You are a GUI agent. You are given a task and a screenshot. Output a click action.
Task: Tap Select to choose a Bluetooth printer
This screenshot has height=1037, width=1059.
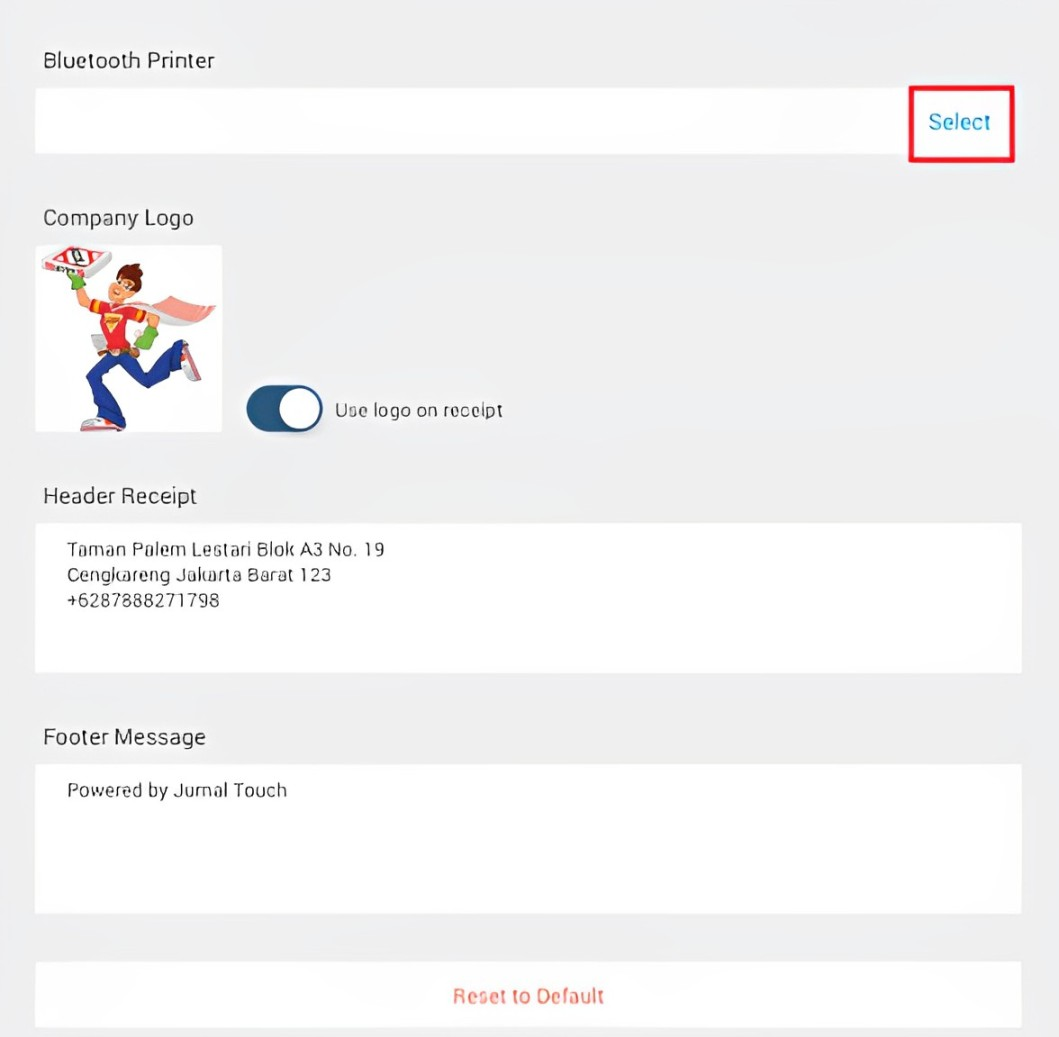(959, 122)
